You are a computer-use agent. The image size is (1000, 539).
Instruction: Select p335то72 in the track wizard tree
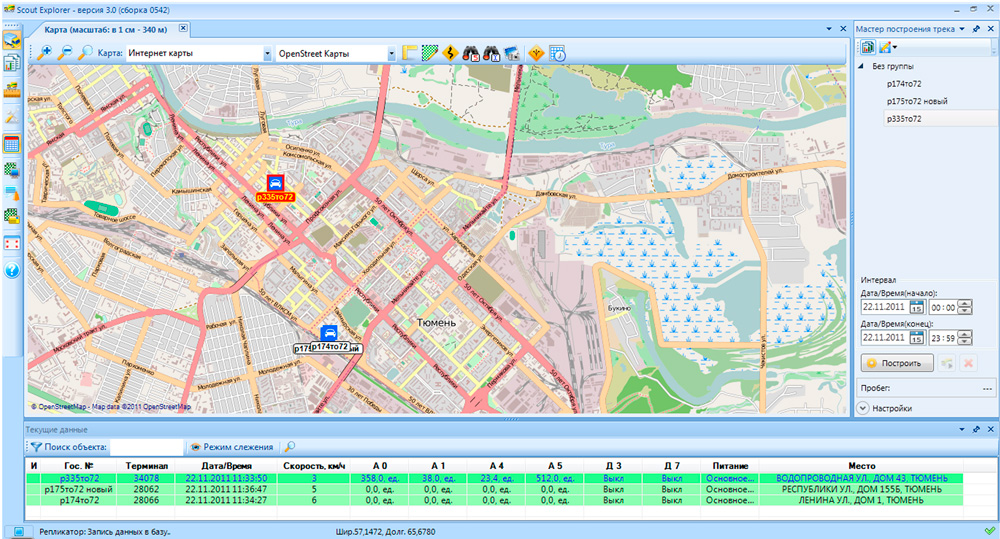[x=904, y=119]
